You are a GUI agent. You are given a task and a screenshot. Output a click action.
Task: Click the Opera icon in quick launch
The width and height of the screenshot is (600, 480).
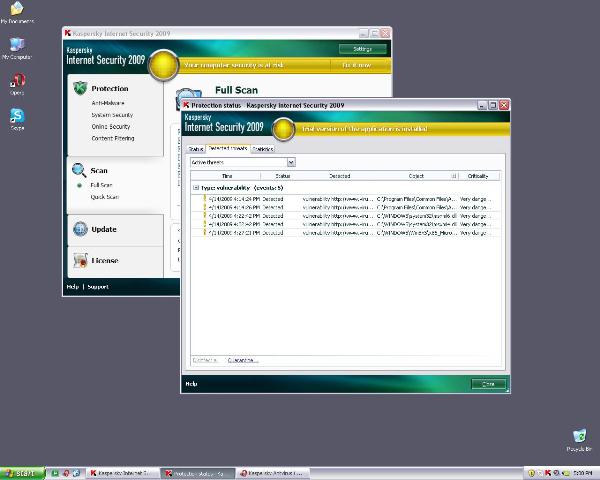66,473
